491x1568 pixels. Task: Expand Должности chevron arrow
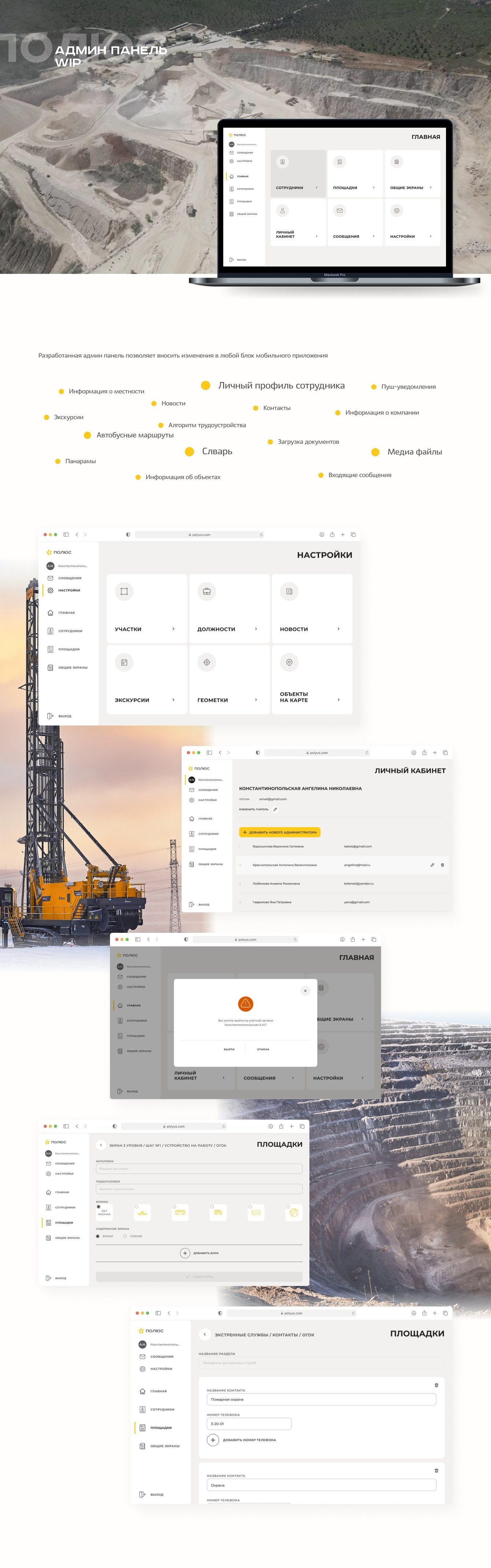(x=255, y=629)
